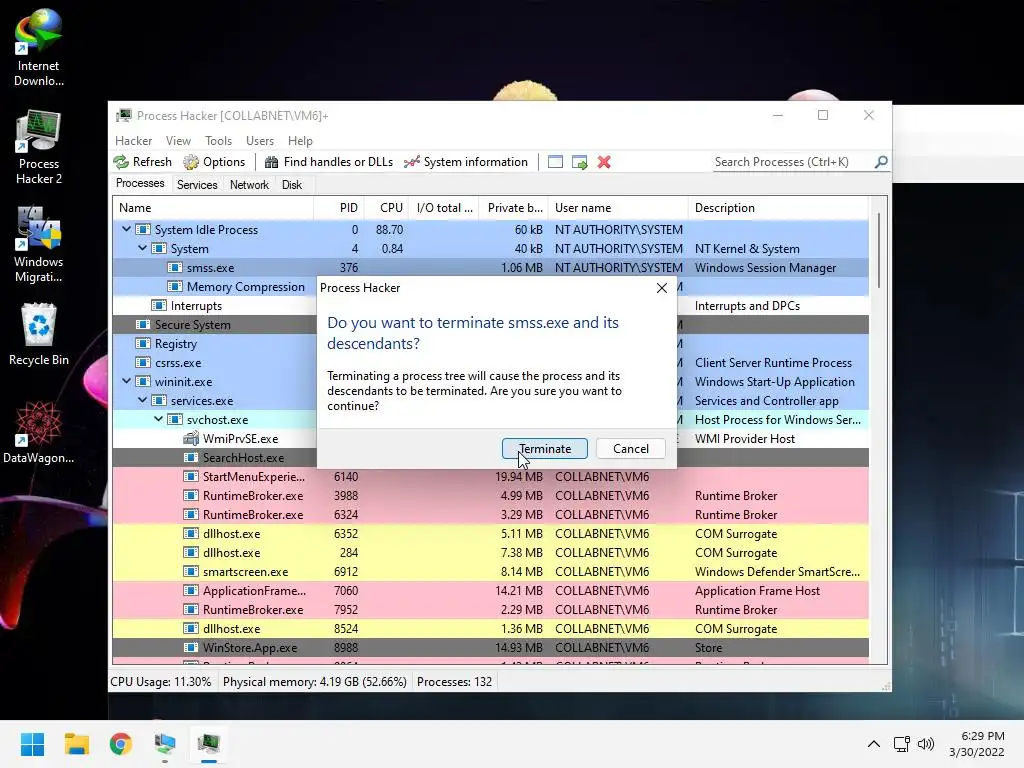This screenshot has height=768, width=1024.
Task: Click the csrss.exe process icon
Action: coord(142,362)
